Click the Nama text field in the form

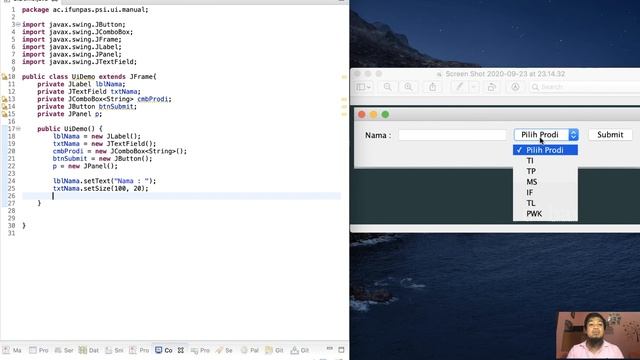452,135
